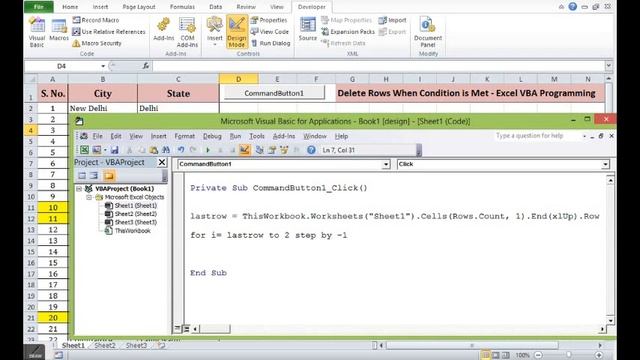Open the Add-Ins ribbon button

[x=163, y=29]
